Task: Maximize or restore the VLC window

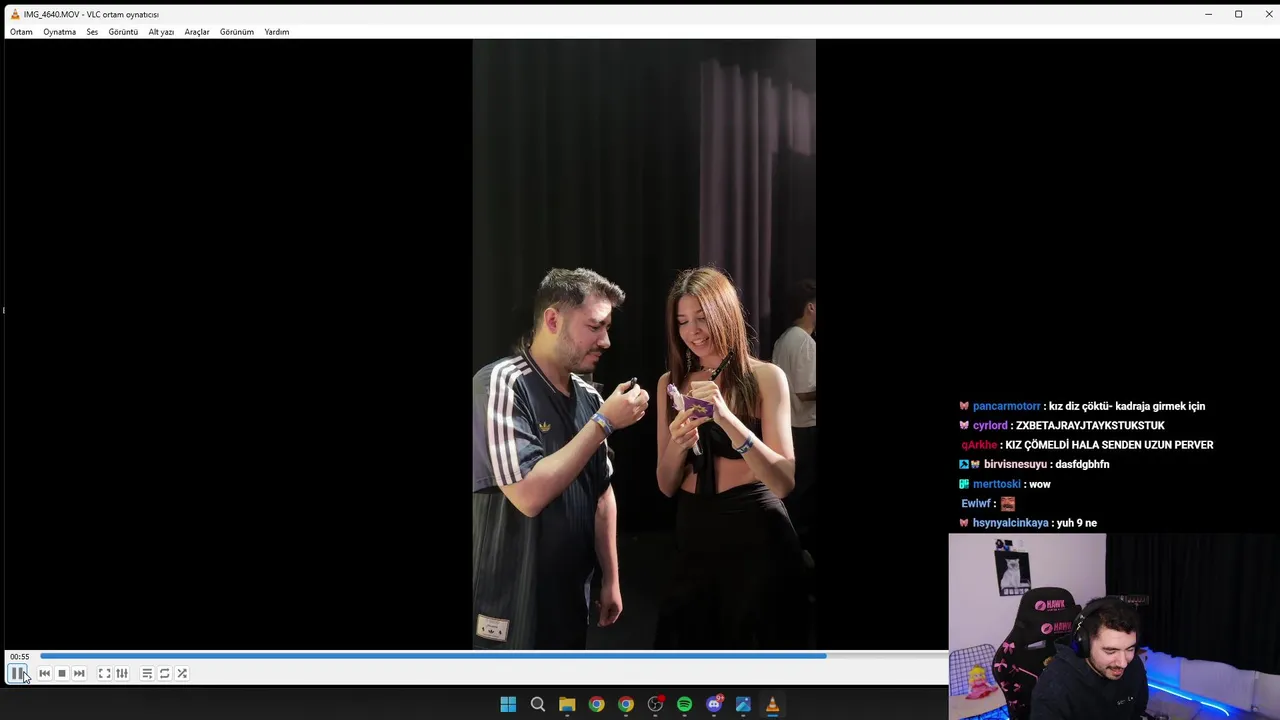Action: tap(1238, 14)
